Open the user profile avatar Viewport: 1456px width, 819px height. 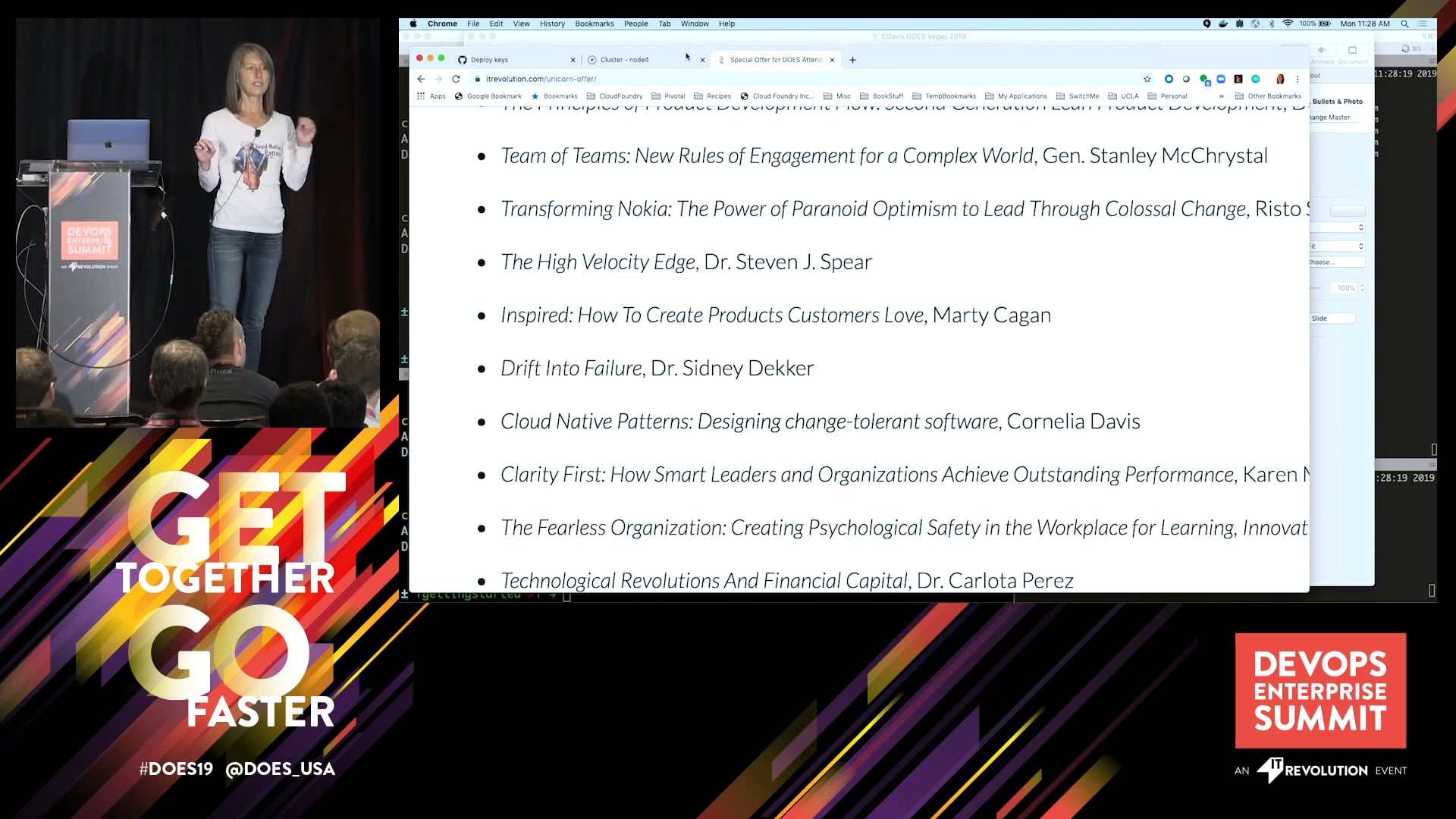1280,79
